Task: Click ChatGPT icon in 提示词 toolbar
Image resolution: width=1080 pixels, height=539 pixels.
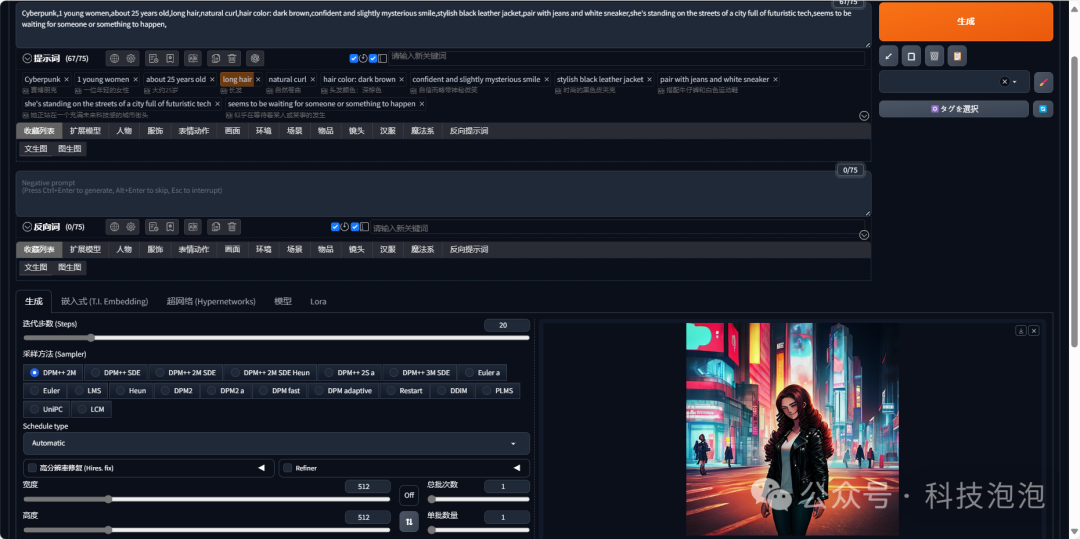Action: 255,59
